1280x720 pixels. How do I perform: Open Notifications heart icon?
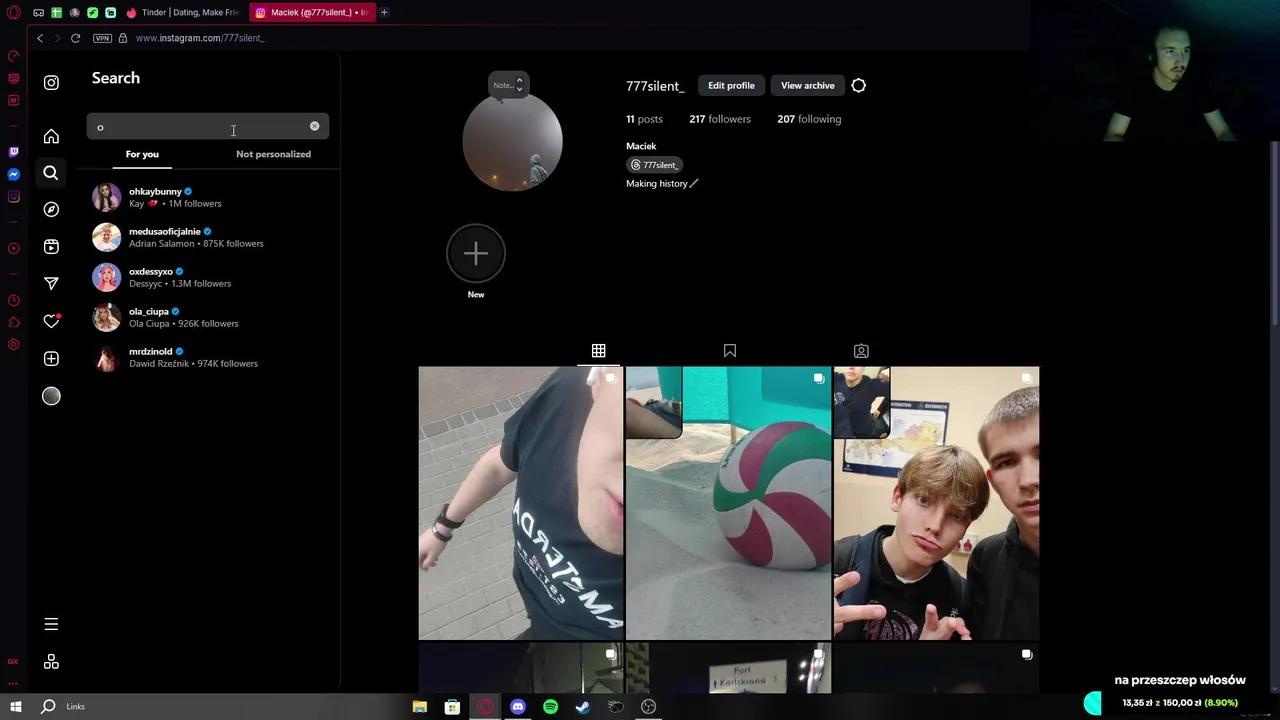(51, 321)
